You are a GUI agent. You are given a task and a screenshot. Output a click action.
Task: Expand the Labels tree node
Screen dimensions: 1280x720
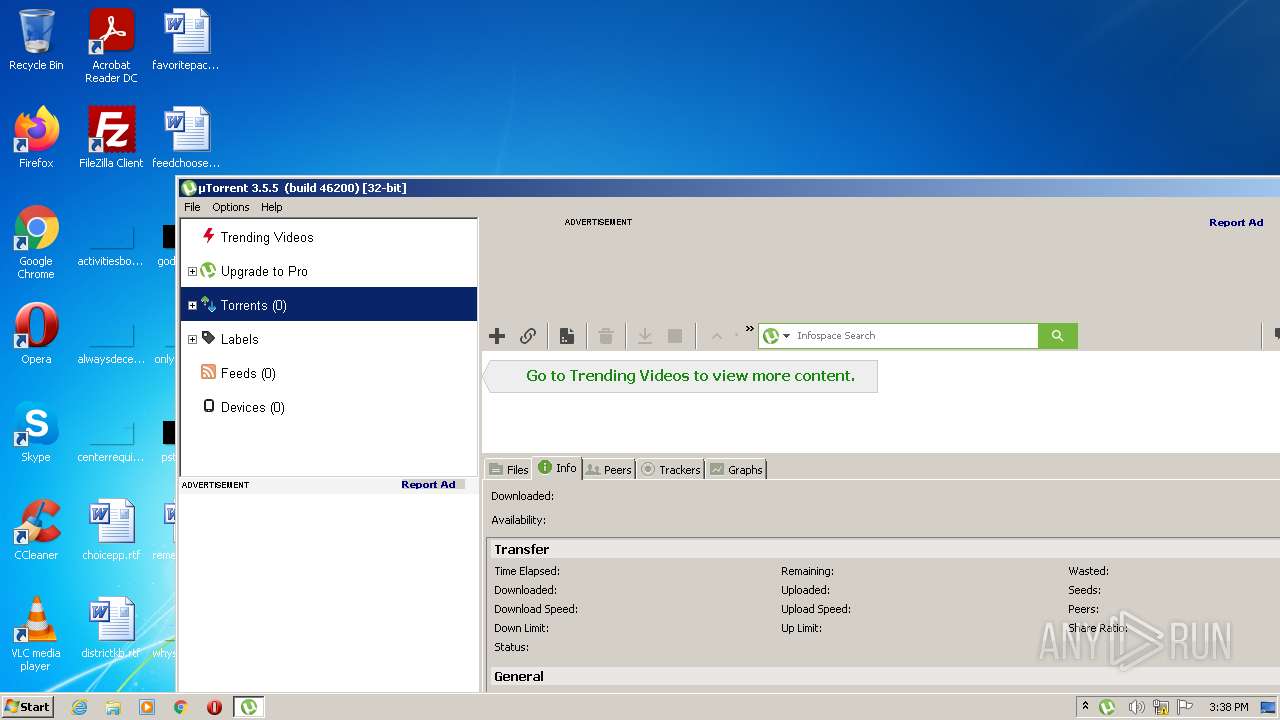pyautogui.click(x=192, y=339)
